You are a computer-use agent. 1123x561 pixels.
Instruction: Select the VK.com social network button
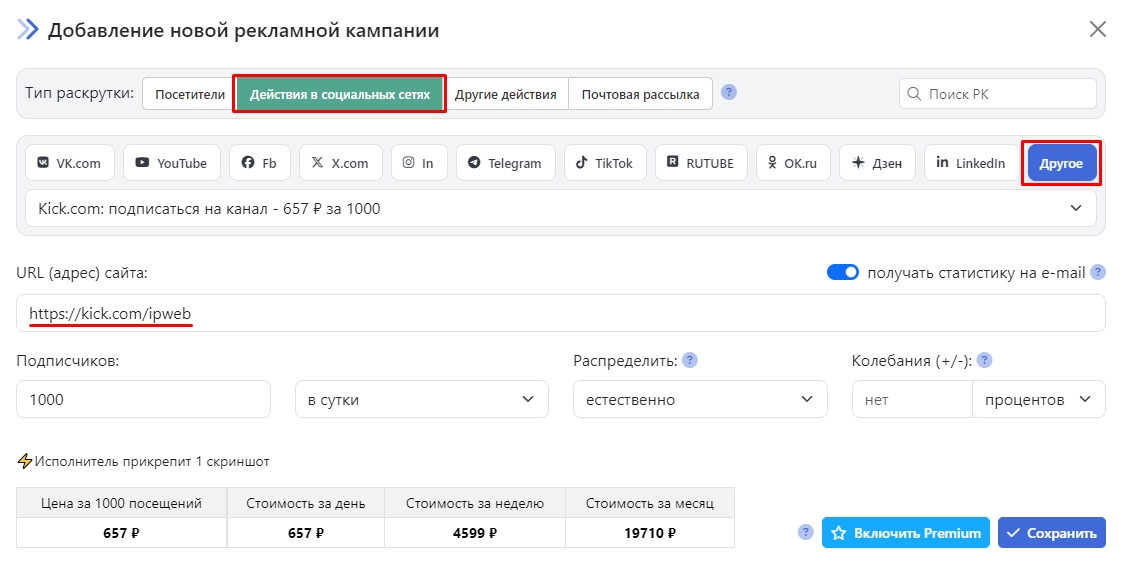pos(70,163)
